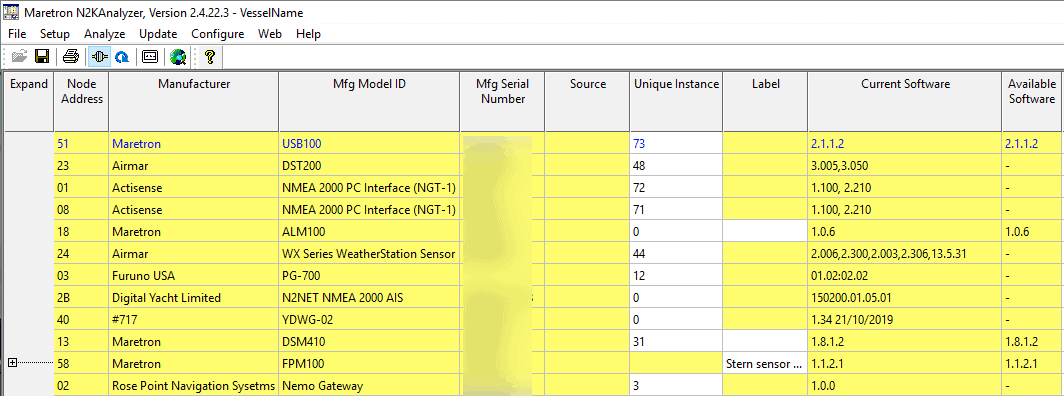Click the printer icon in toolbar
The image size is (1064, 396).
[71, 57]
